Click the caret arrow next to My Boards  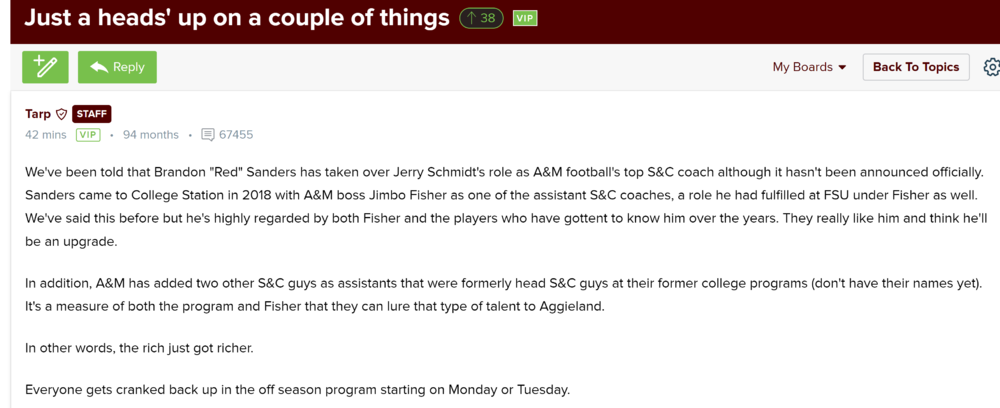842,68
